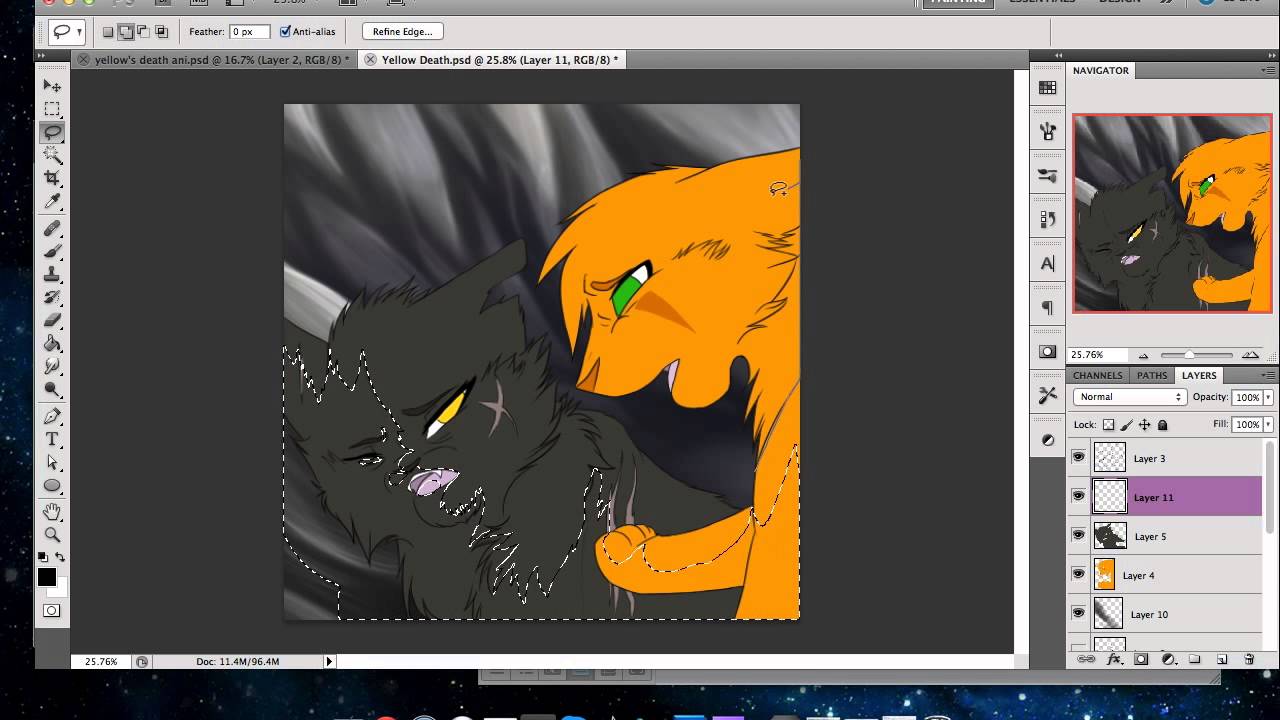Lock all layer attributes
The image size is (1280, 720).
(x=1162, y=425)
